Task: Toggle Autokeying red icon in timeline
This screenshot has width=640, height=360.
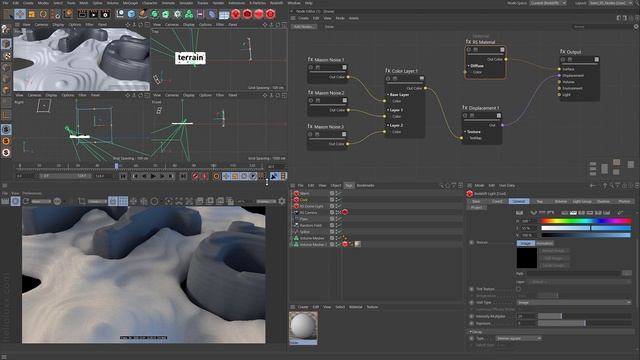Action: [x=205, y=176]
